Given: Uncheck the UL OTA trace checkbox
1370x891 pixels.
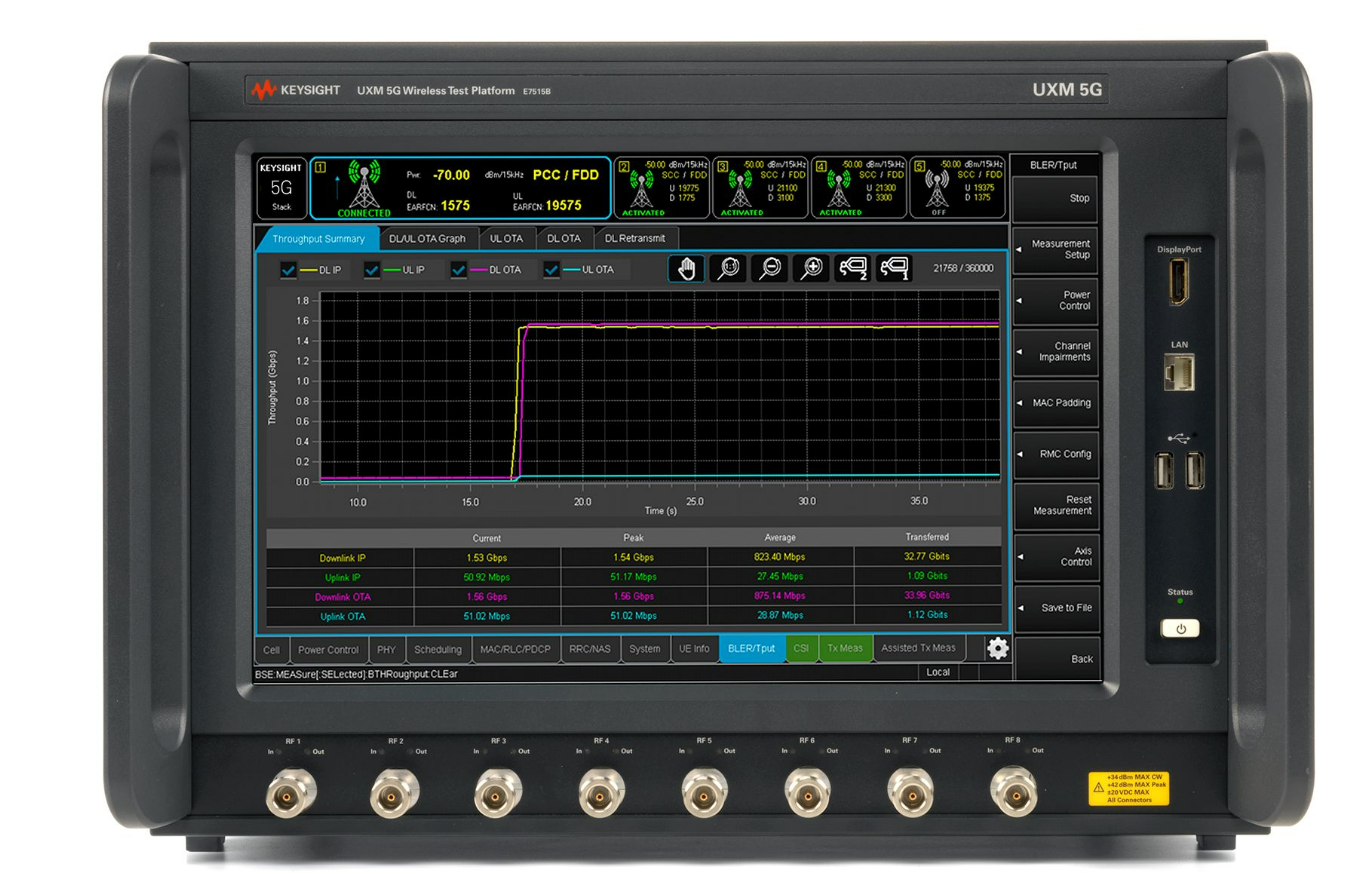Looking at the screenshot, I should tap(551, 269).
